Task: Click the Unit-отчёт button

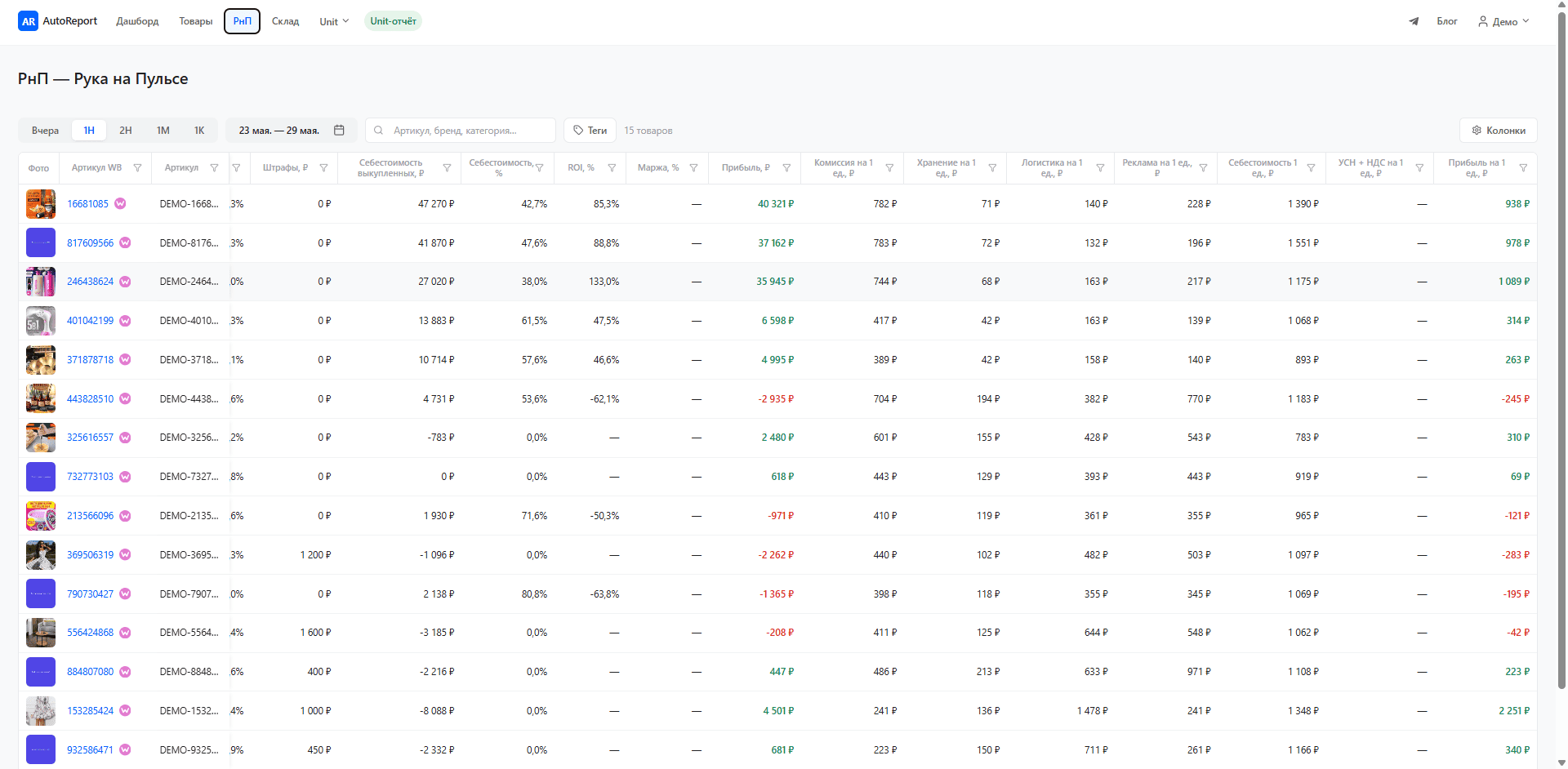Action: [393, 21]
